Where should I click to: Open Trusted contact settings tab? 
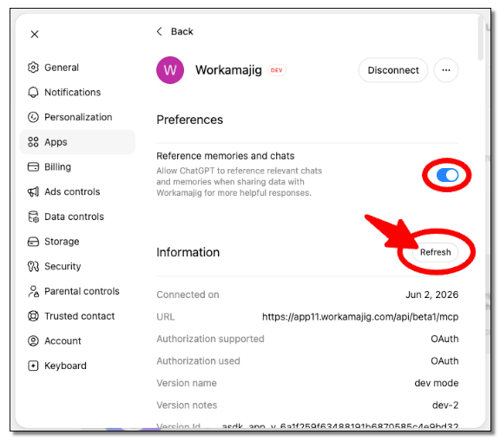click(x=77, y=316)
